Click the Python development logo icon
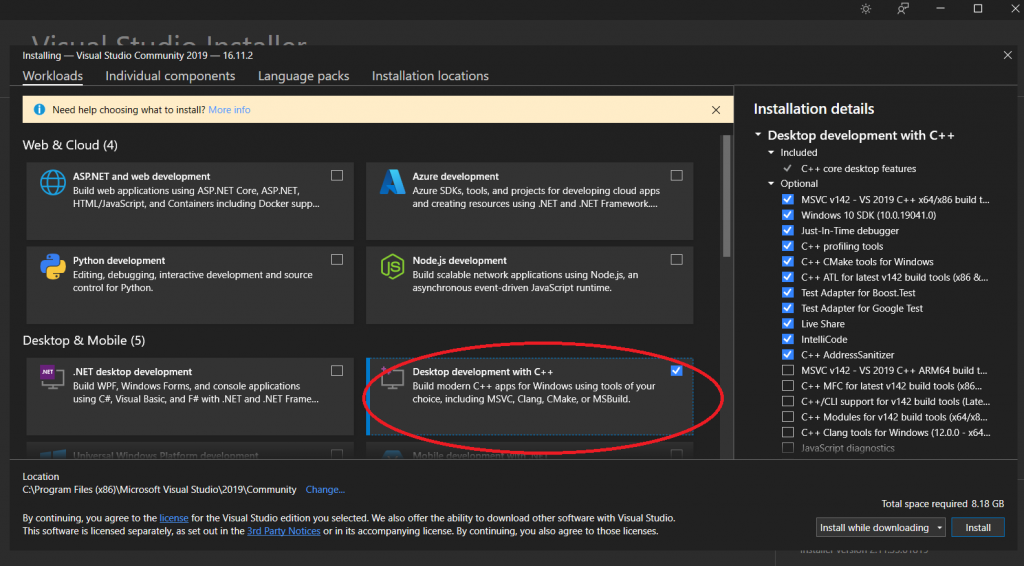 point(52,266)
